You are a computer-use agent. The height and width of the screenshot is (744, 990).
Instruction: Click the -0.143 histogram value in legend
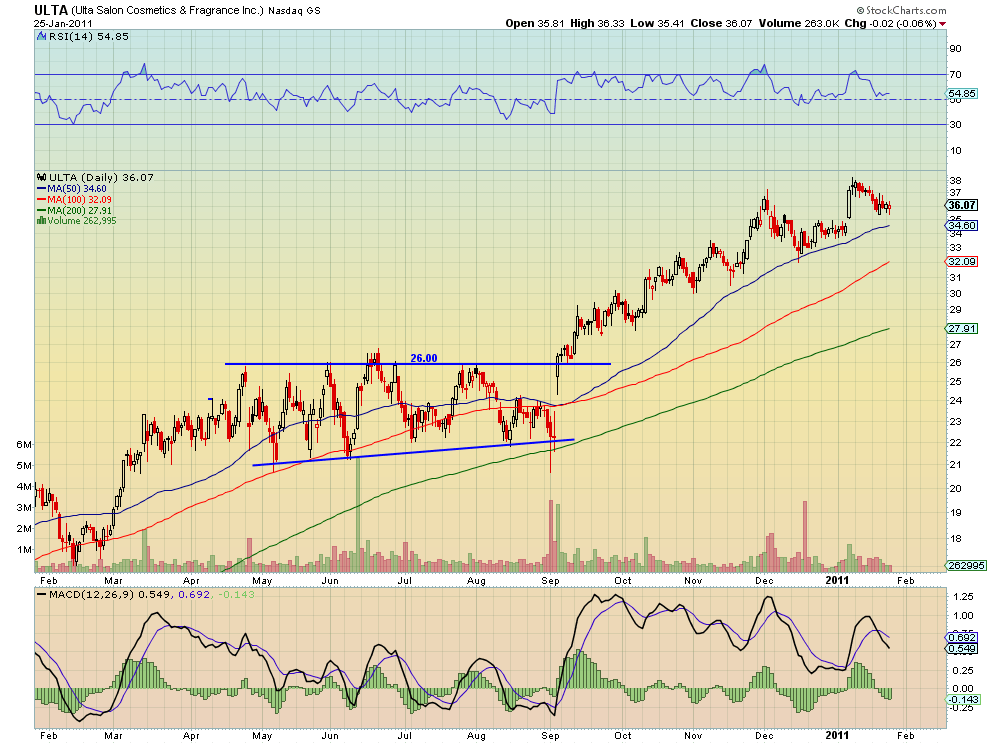point(236,594)
